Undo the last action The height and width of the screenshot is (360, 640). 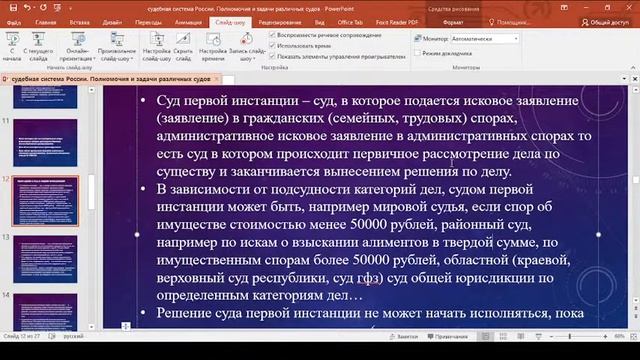click(27, 8)
